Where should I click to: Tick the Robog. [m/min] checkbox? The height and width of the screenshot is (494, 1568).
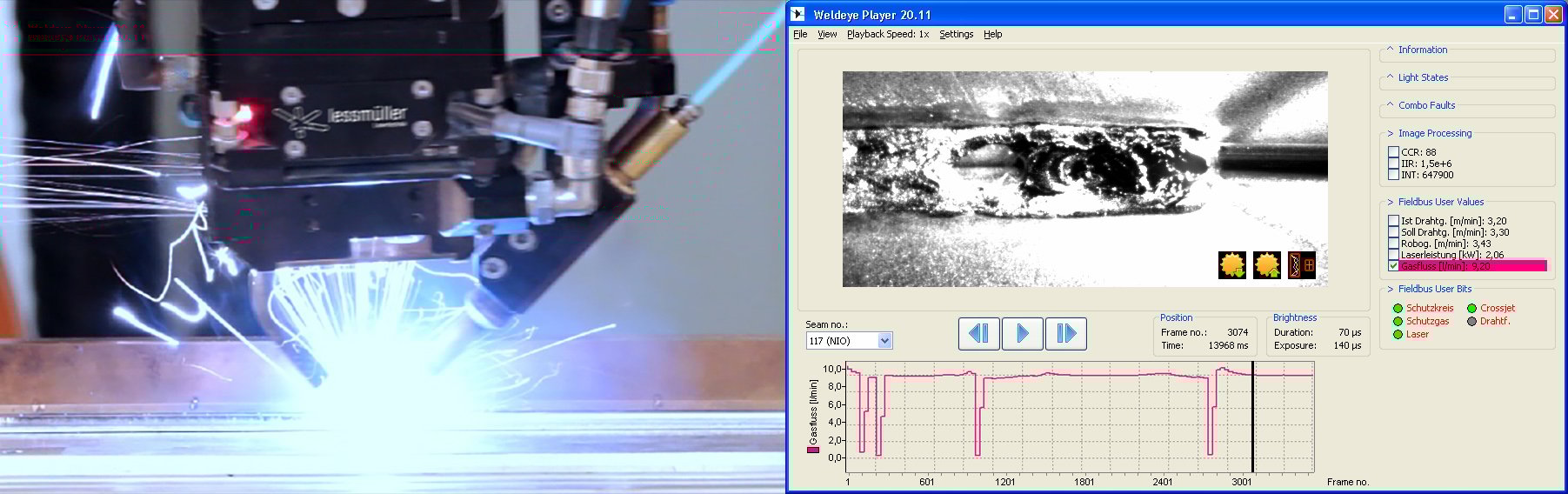pos(1393,244)
